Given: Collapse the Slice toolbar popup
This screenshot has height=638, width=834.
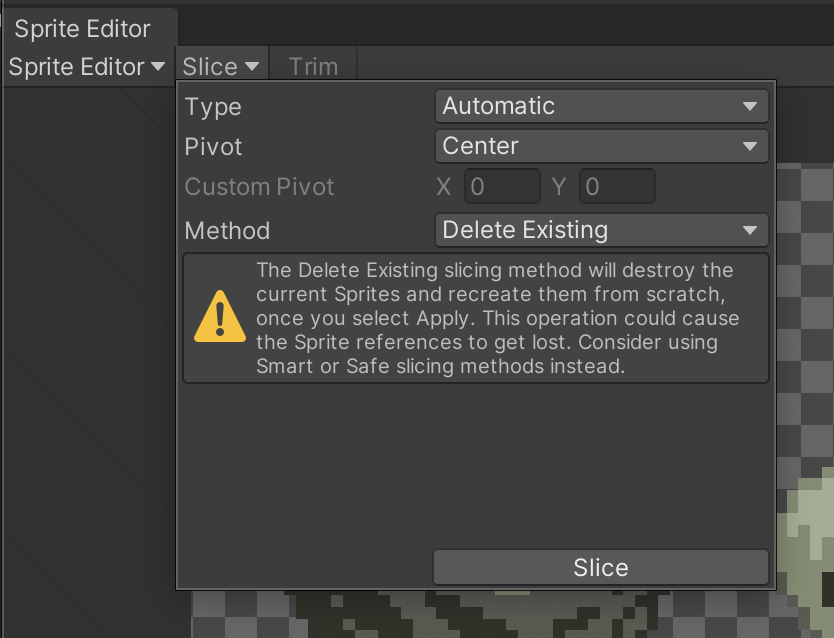Looking at the screenshot, I should click(x=221, y=67).
